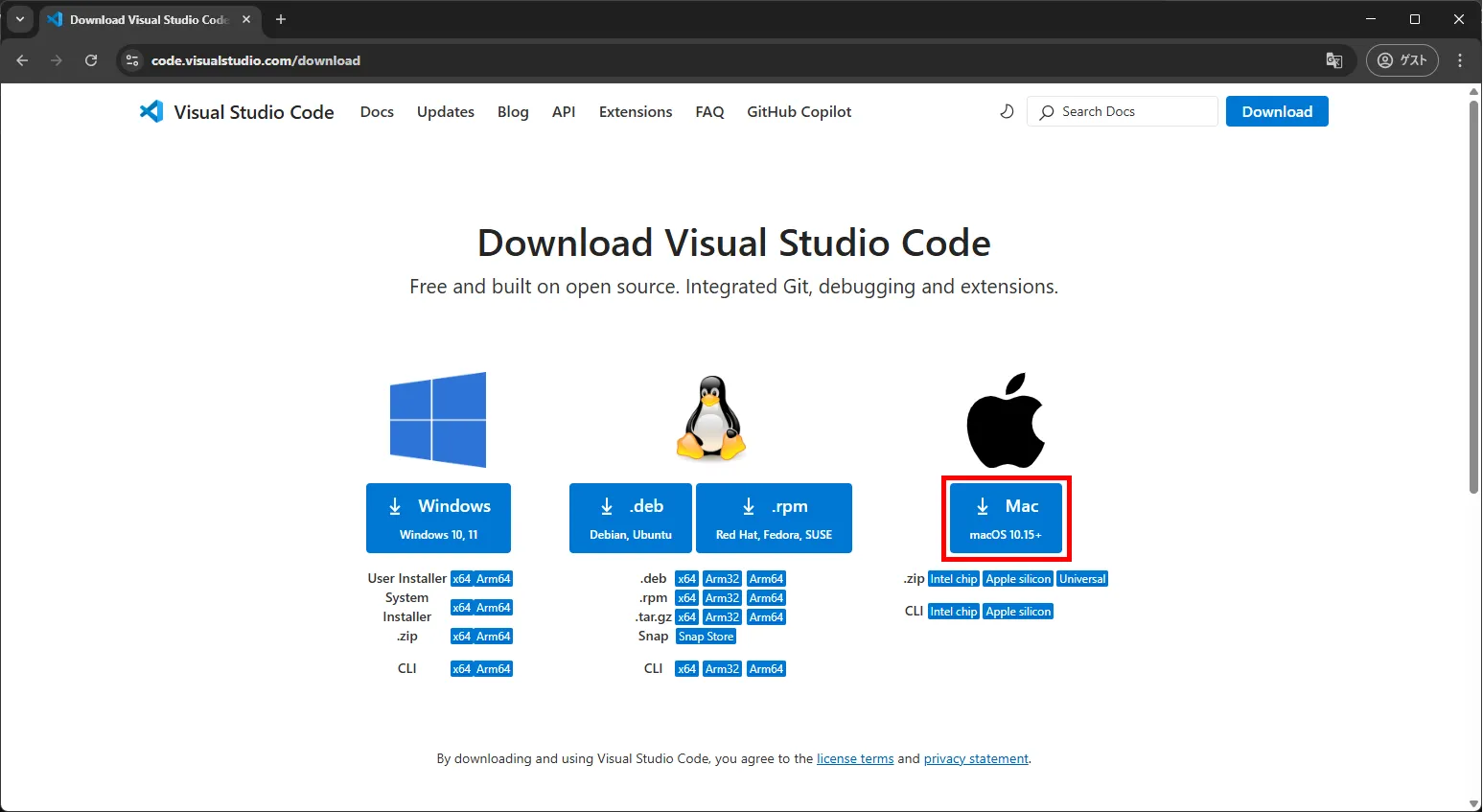The width and height of the screenshot is (1483, 812).
Task: Click the browser back arrow
Action: pos(22,60)
